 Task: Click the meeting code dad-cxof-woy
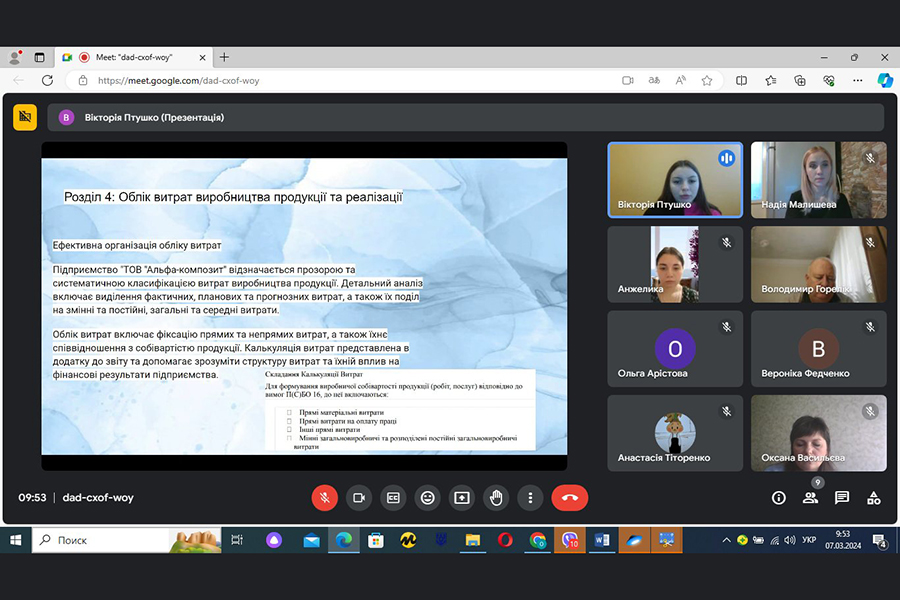click(x=98, y=498)
